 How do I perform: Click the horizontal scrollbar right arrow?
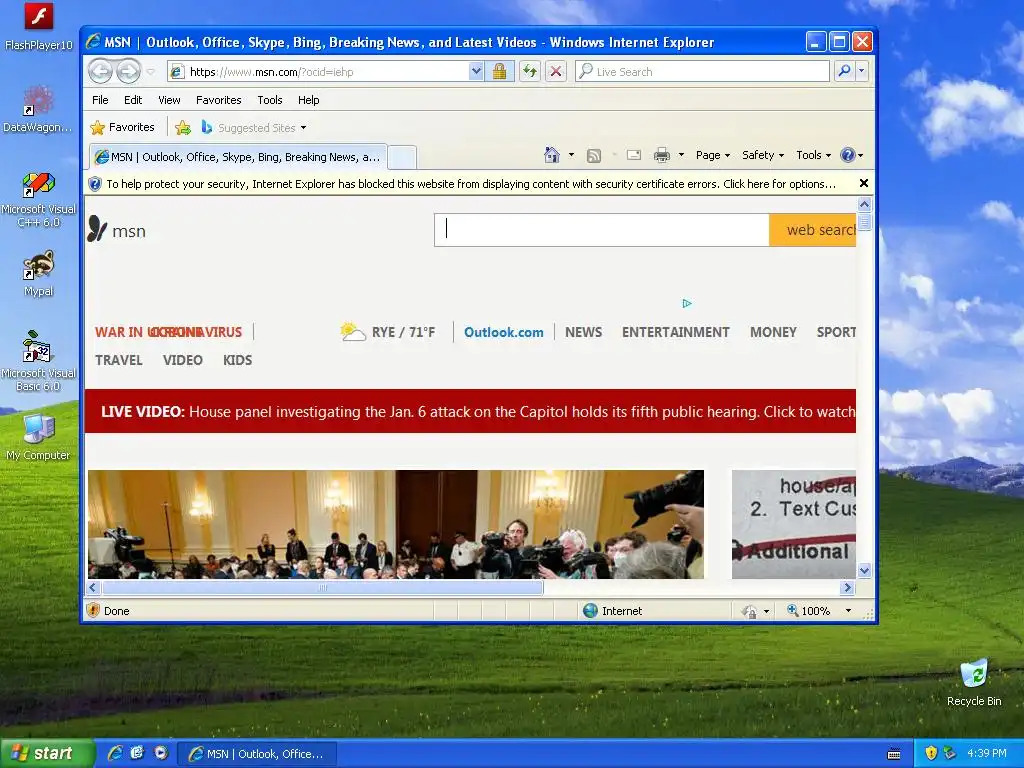[848, 587]
